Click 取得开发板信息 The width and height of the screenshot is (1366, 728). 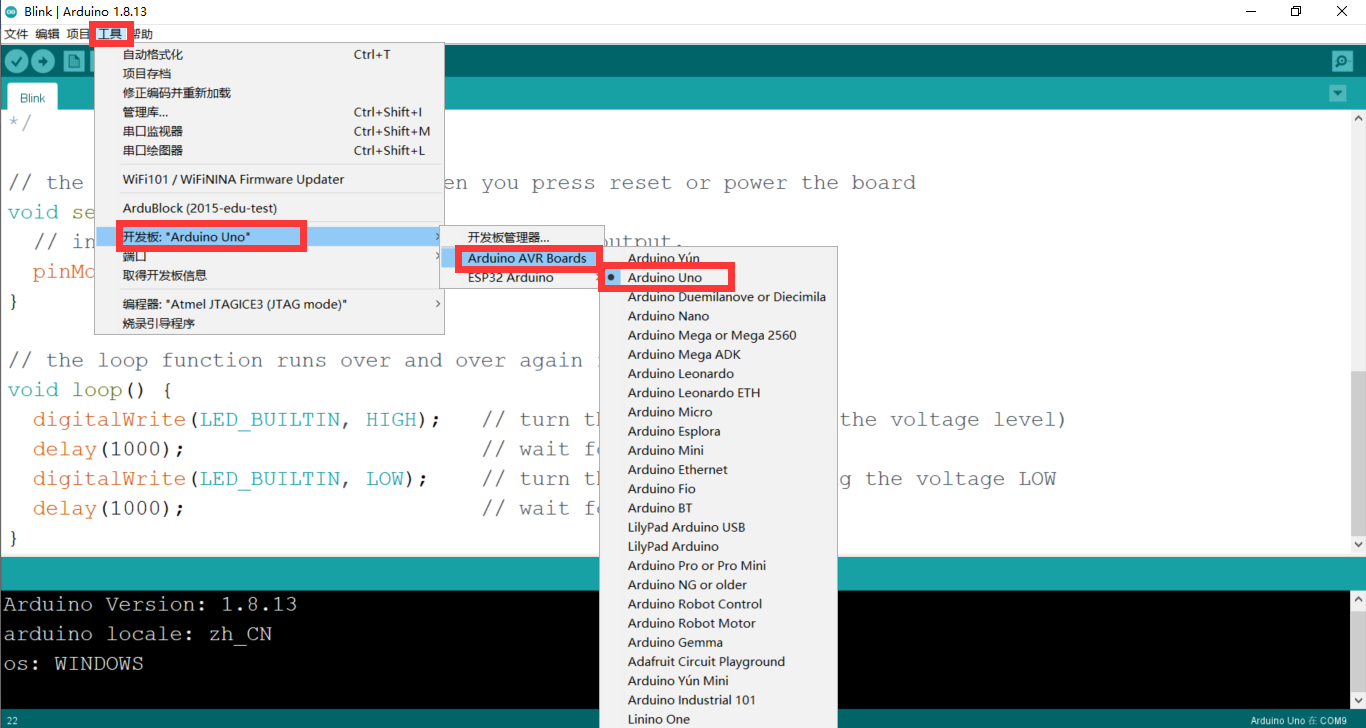coord(269,275)
